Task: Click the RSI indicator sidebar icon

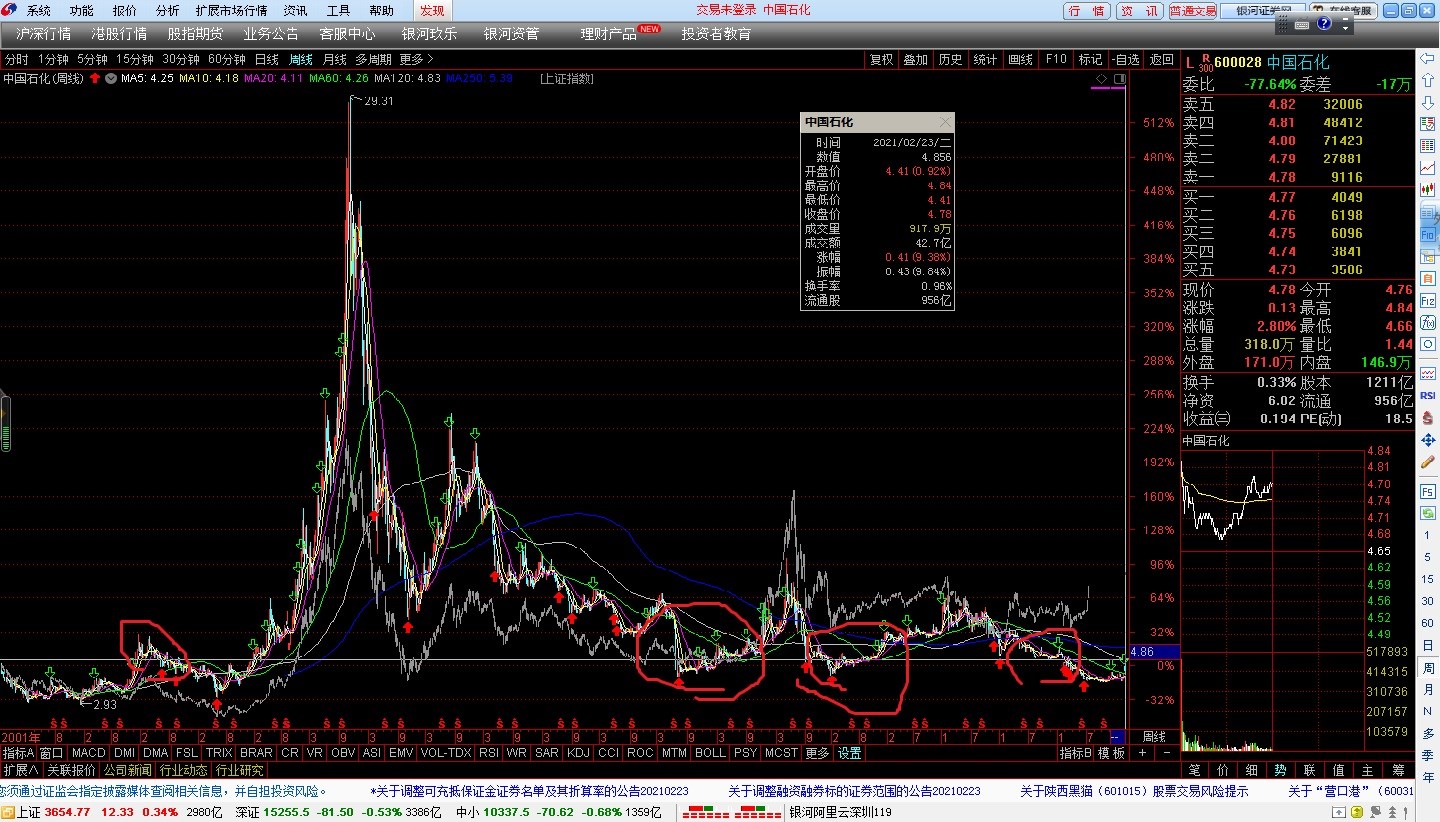Action: pos(1428,396)
